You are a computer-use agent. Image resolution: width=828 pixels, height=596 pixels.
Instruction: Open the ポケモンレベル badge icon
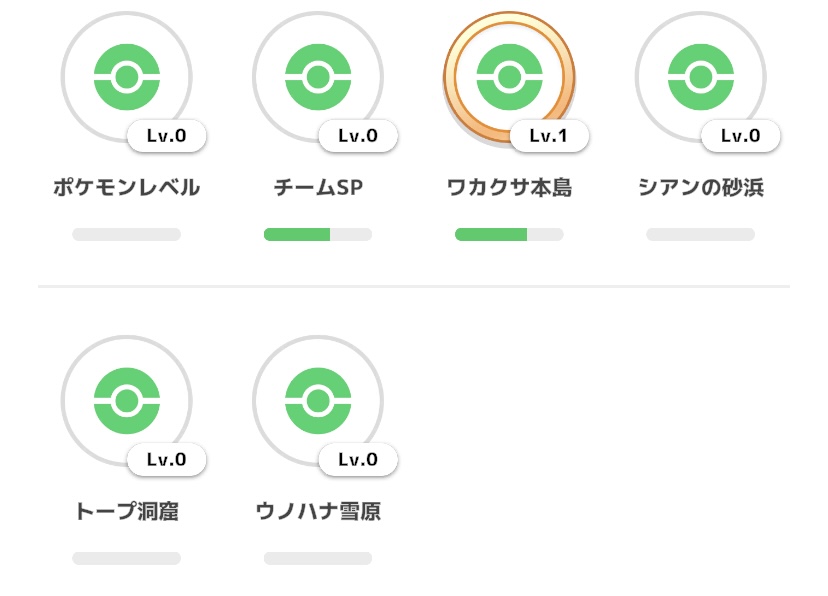pos(127,77)
